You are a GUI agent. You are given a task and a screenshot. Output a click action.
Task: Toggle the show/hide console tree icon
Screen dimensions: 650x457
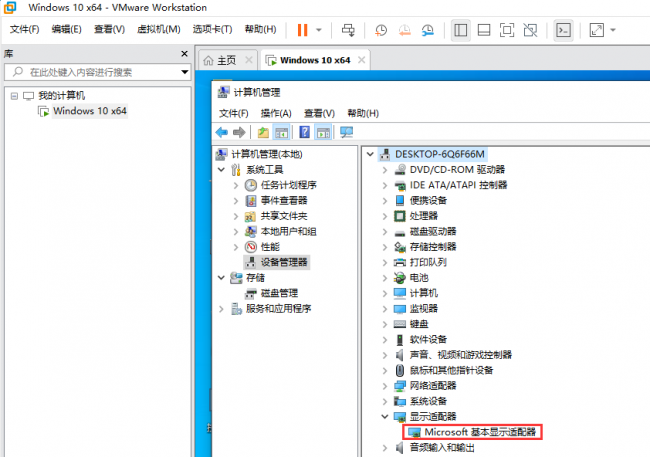pos(281,133)
